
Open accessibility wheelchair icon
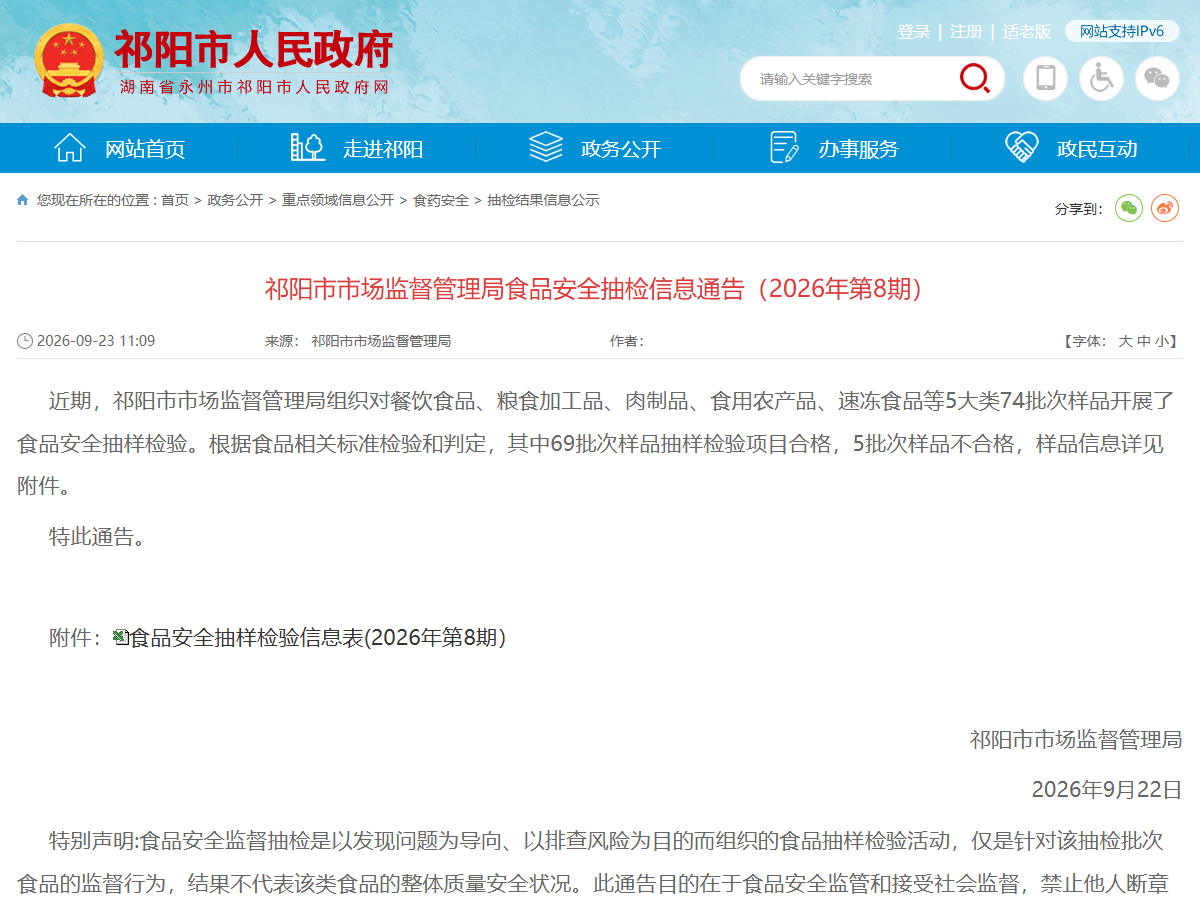tap(1102, 78)
